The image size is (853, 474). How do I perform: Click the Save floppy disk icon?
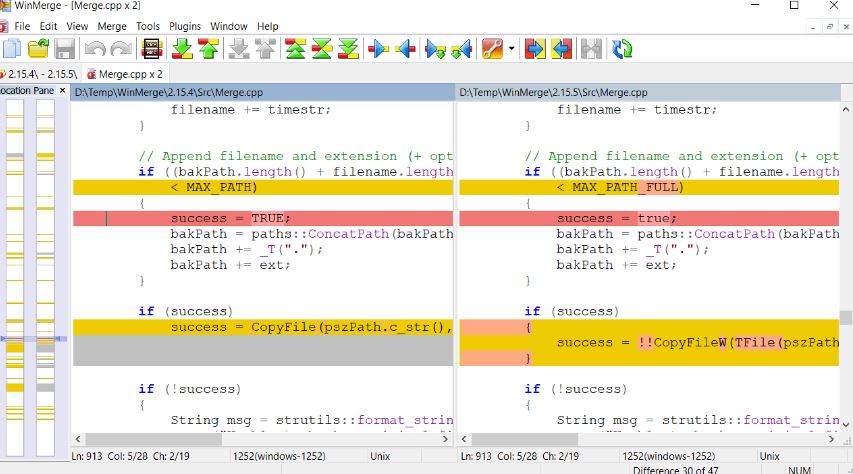point(65,49)
